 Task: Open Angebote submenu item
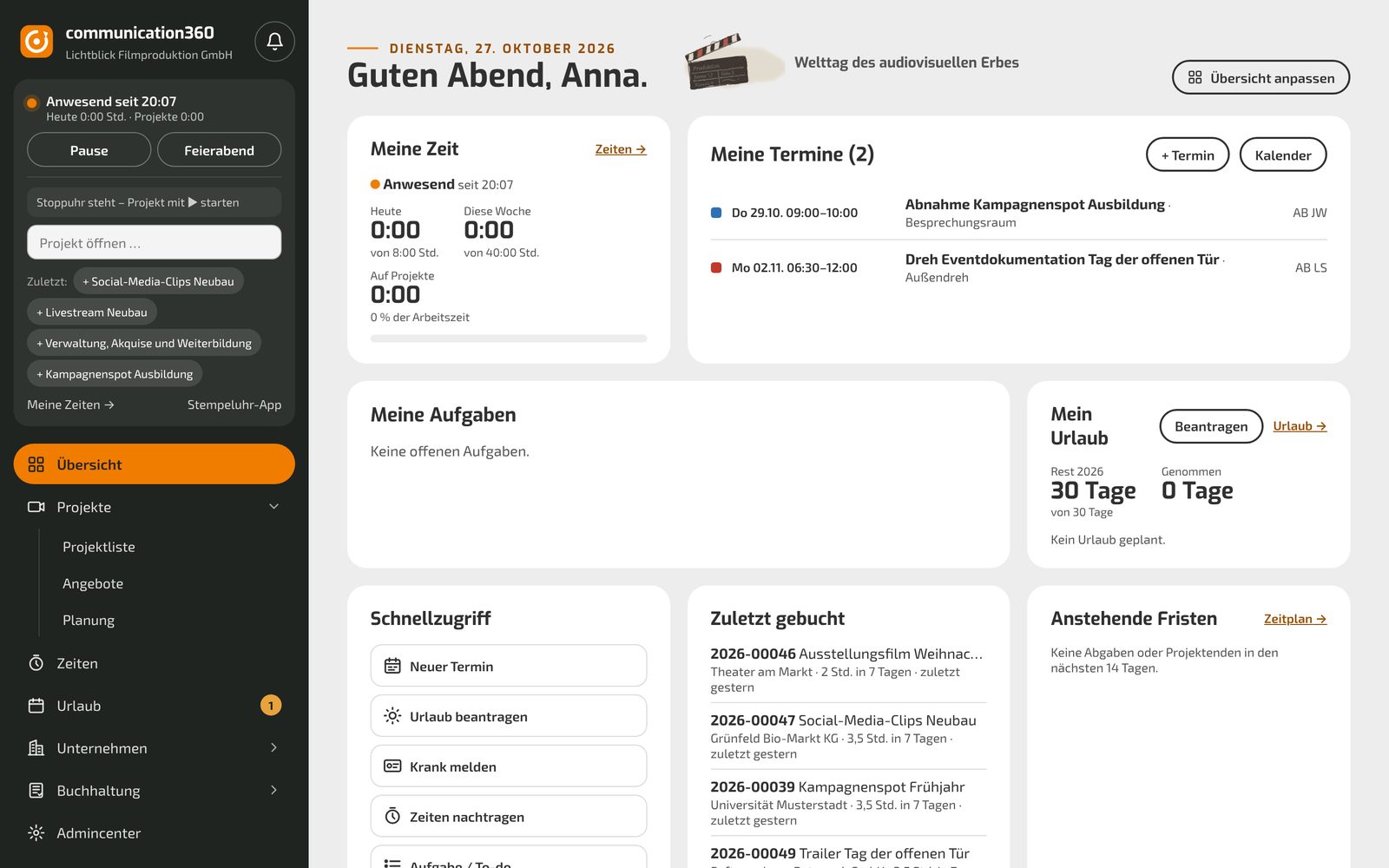click(x=93, y=583)
